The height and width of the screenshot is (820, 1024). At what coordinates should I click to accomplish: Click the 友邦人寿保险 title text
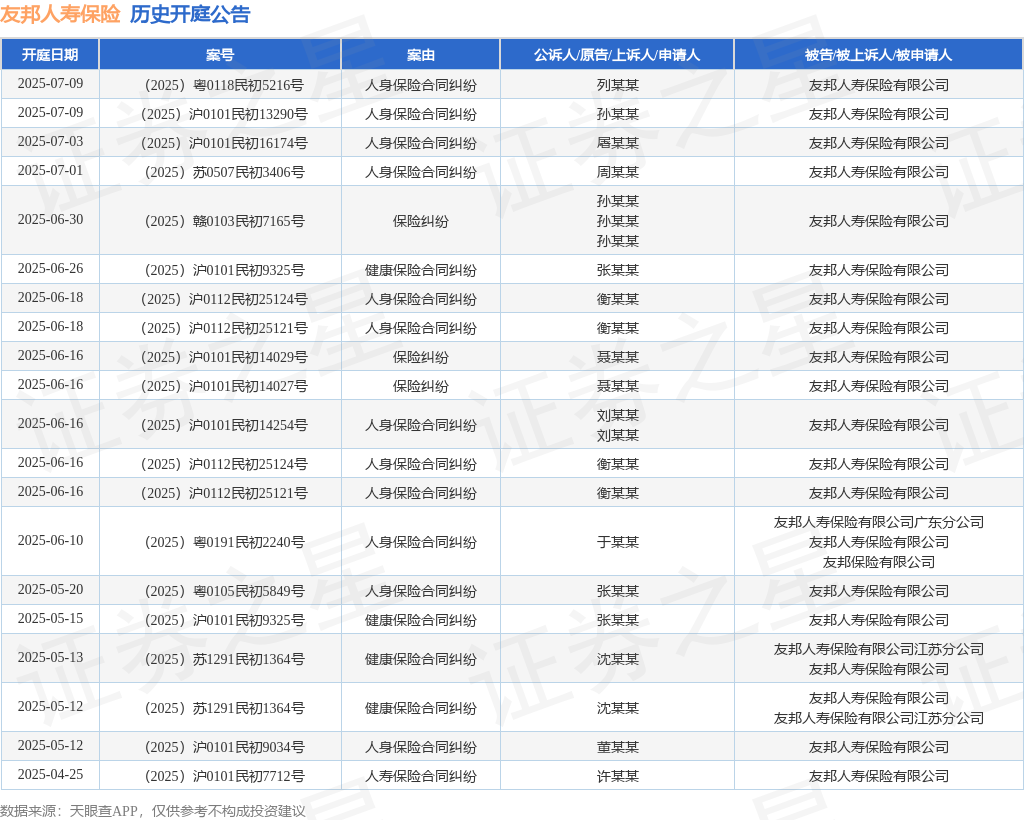tap(60, 14)
